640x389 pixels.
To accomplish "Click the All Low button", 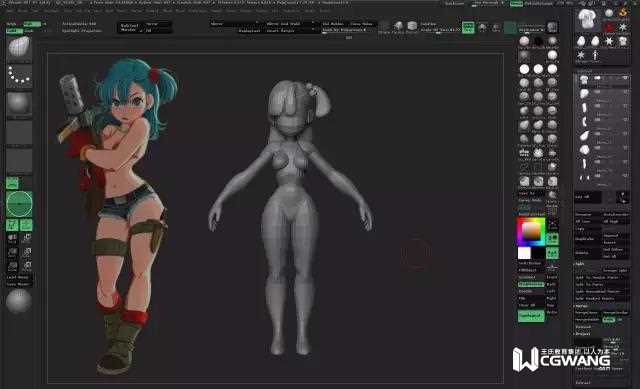I will point(588,221).
